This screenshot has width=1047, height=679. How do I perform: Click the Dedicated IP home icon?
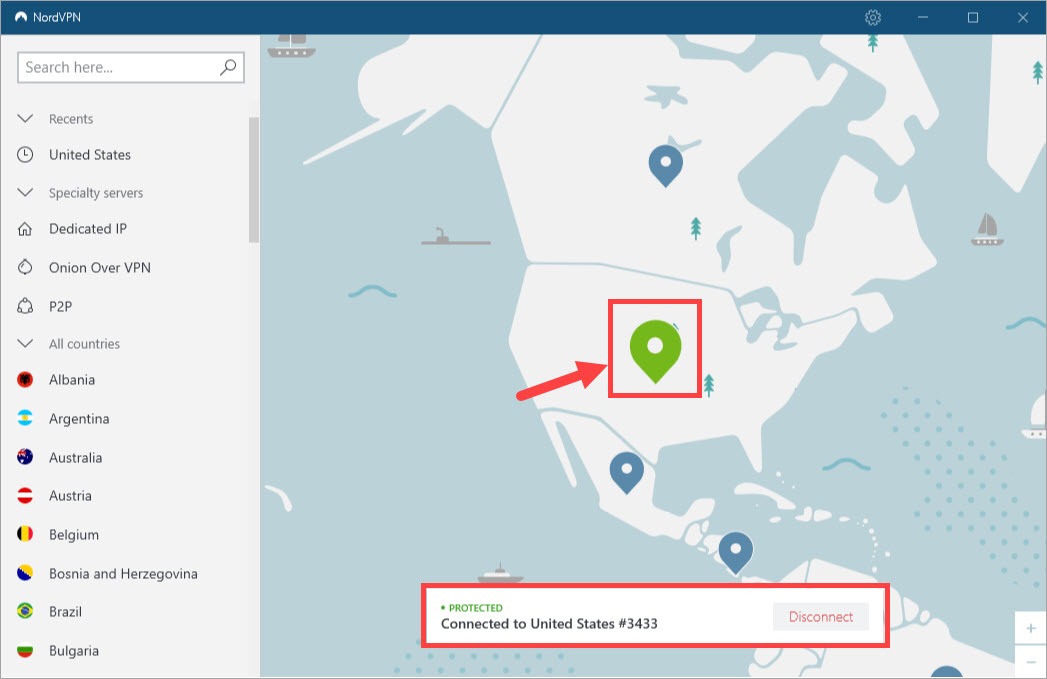tap(26, 229)
